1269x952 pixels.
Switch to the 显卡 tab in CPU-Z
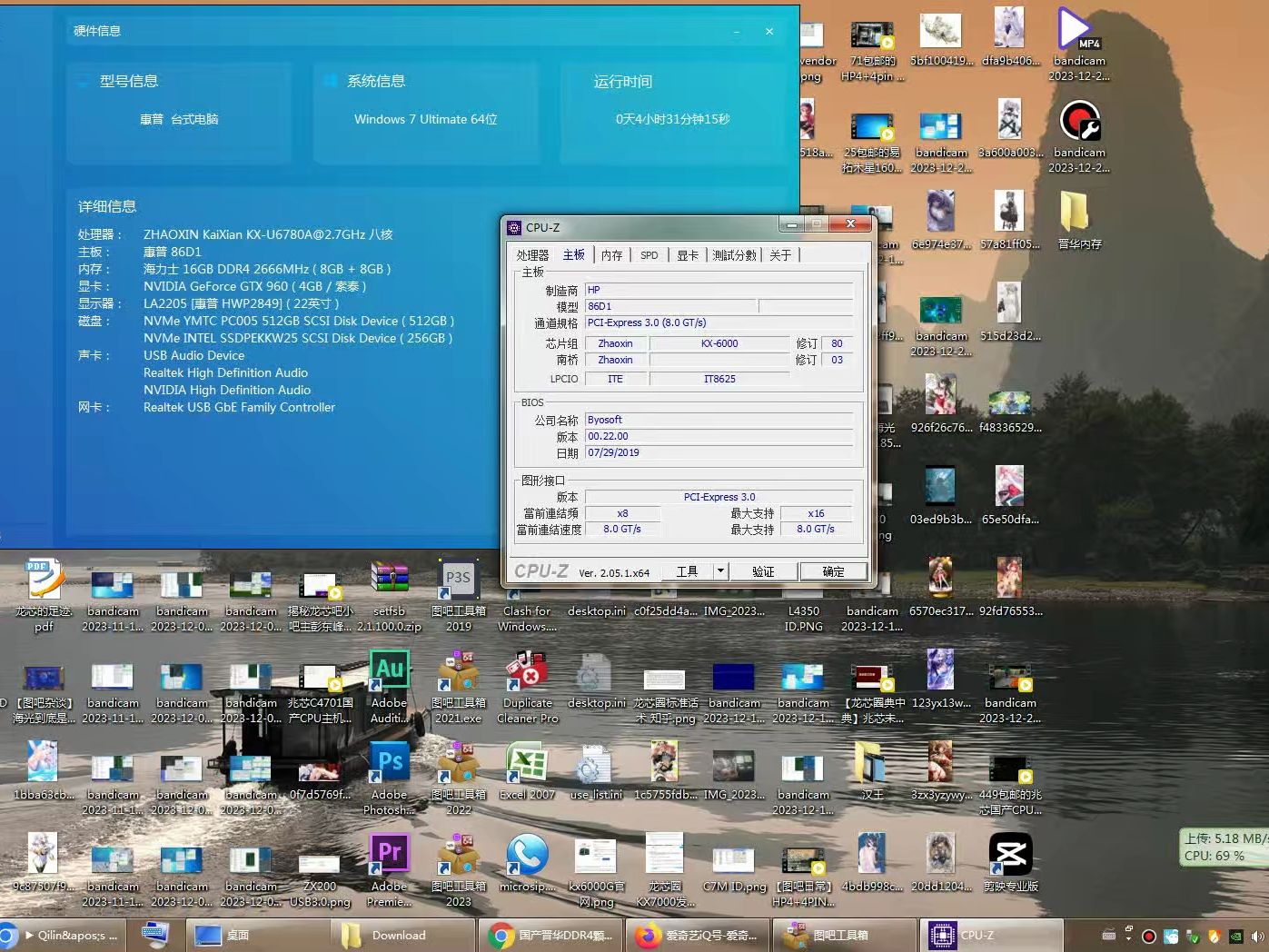(x=688, y=255)
